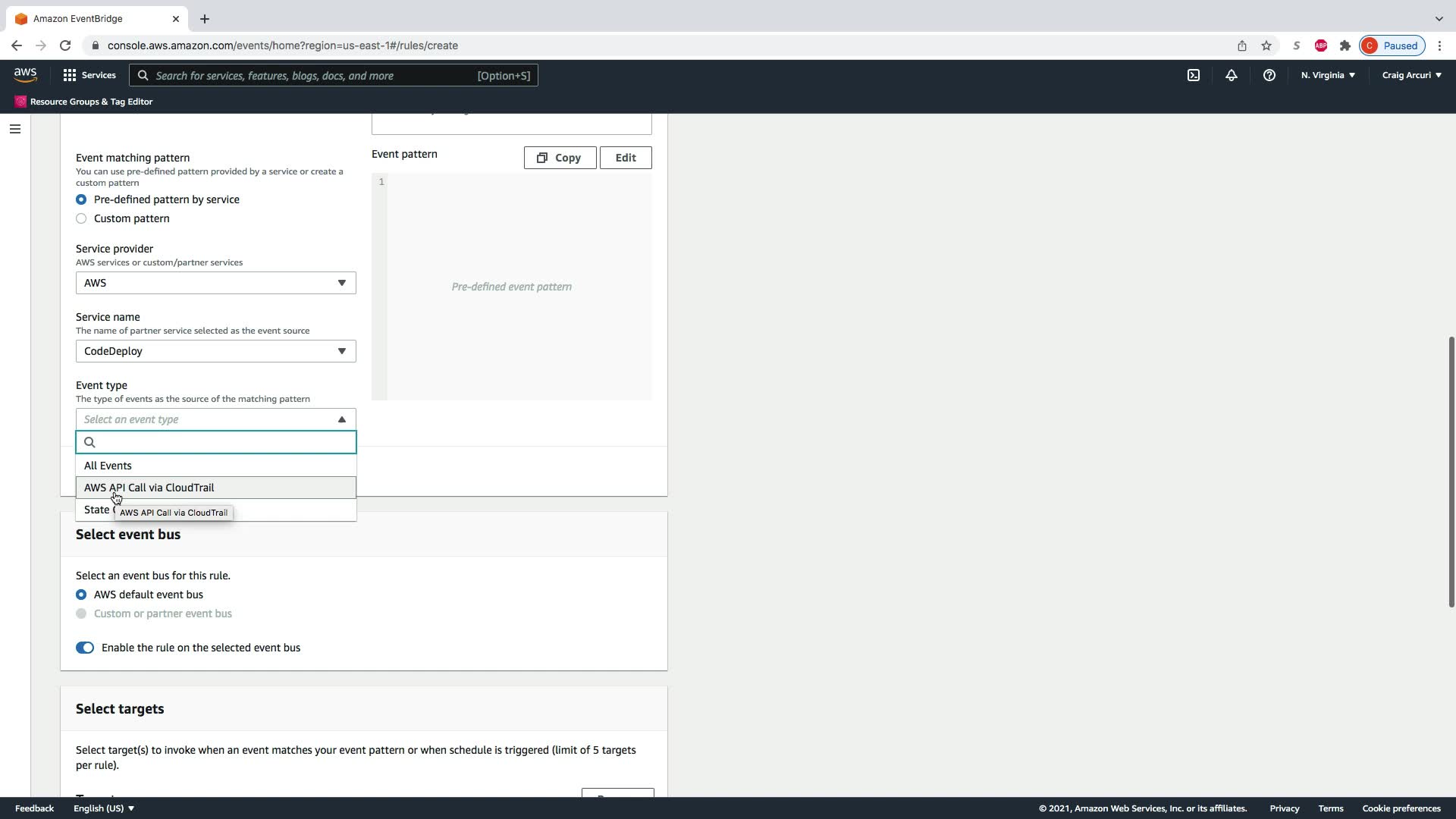Select Pre-defined pattern by service option

pyautogui.click(x=81, y=199)
